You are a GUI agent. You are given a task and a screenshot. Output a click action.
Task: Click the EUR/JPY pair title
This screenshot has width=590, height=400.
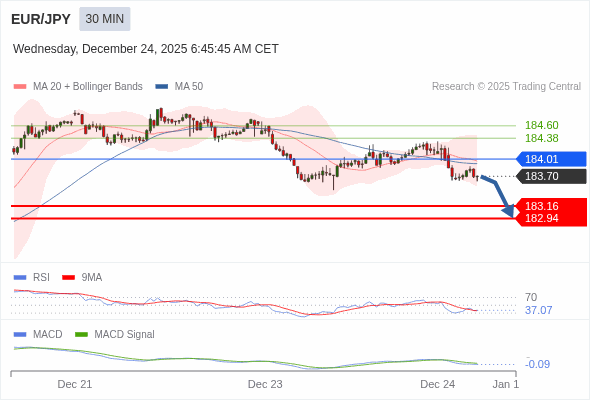point(41,19)
